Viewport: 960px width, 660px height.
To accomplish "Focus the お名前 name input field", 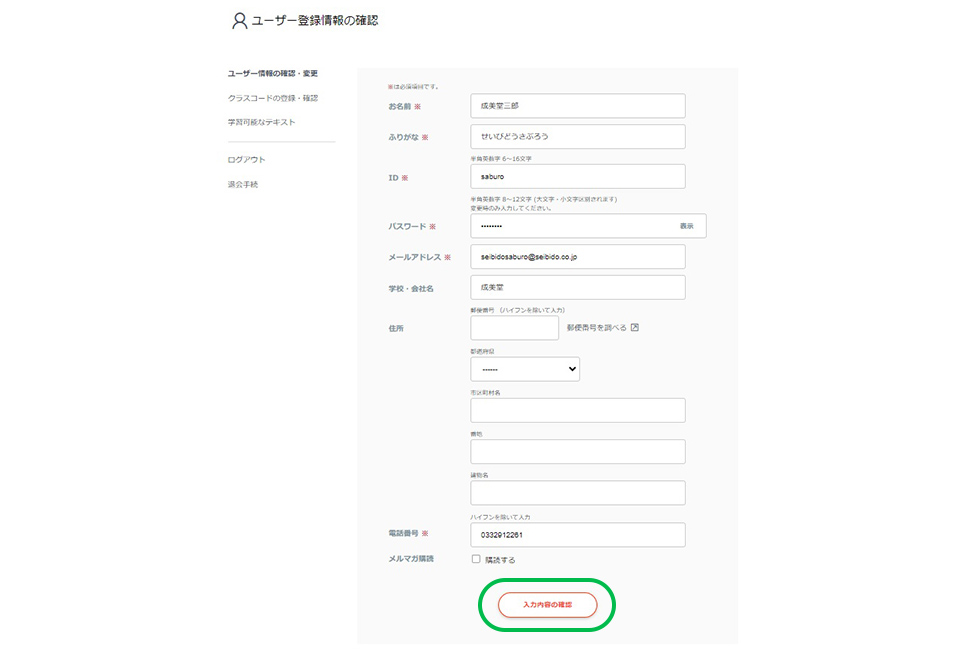I will pos(577,106).
